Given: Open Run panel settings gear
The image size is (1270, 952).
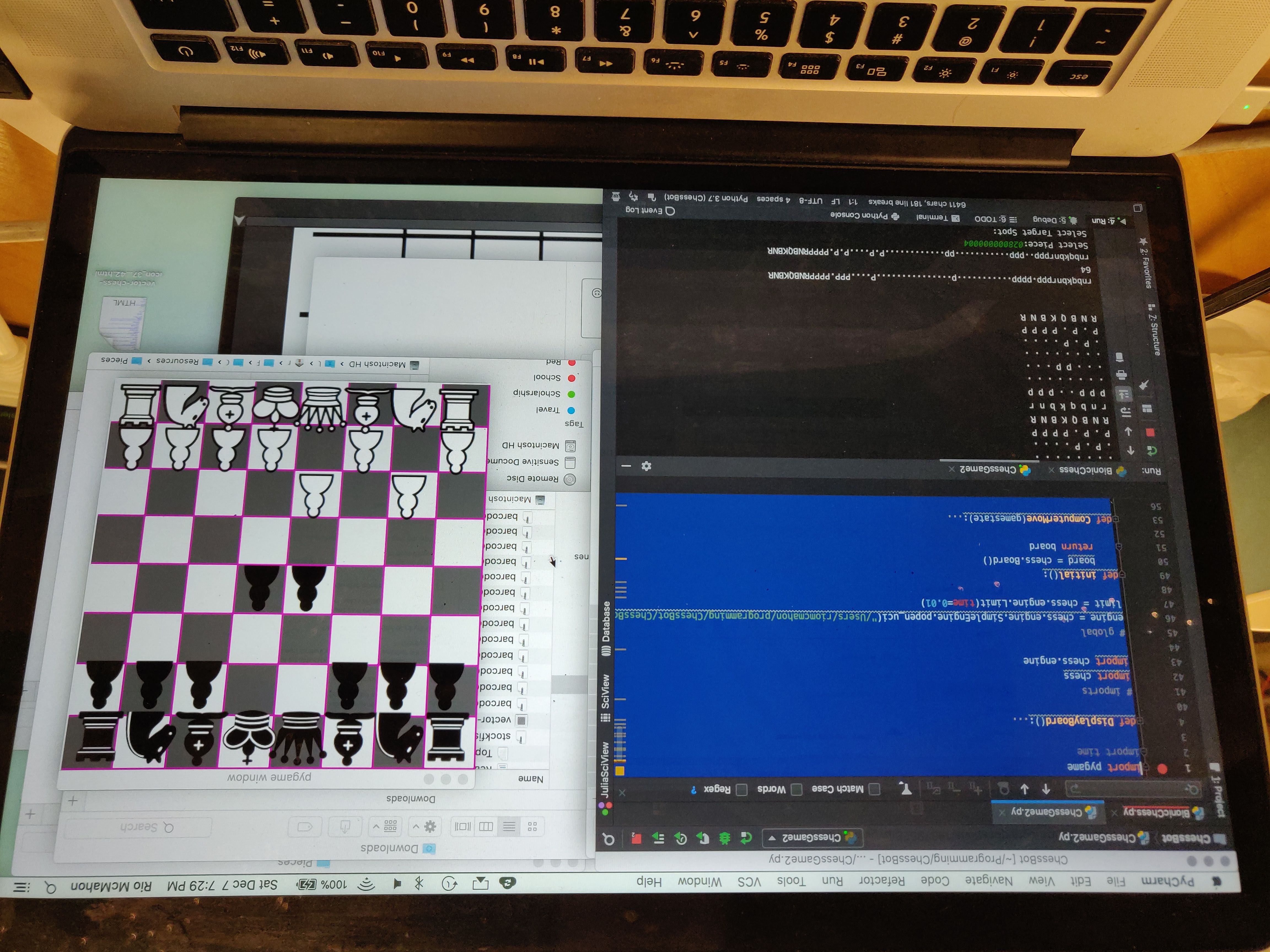Looking at the screenshot, I should point(646,466).
